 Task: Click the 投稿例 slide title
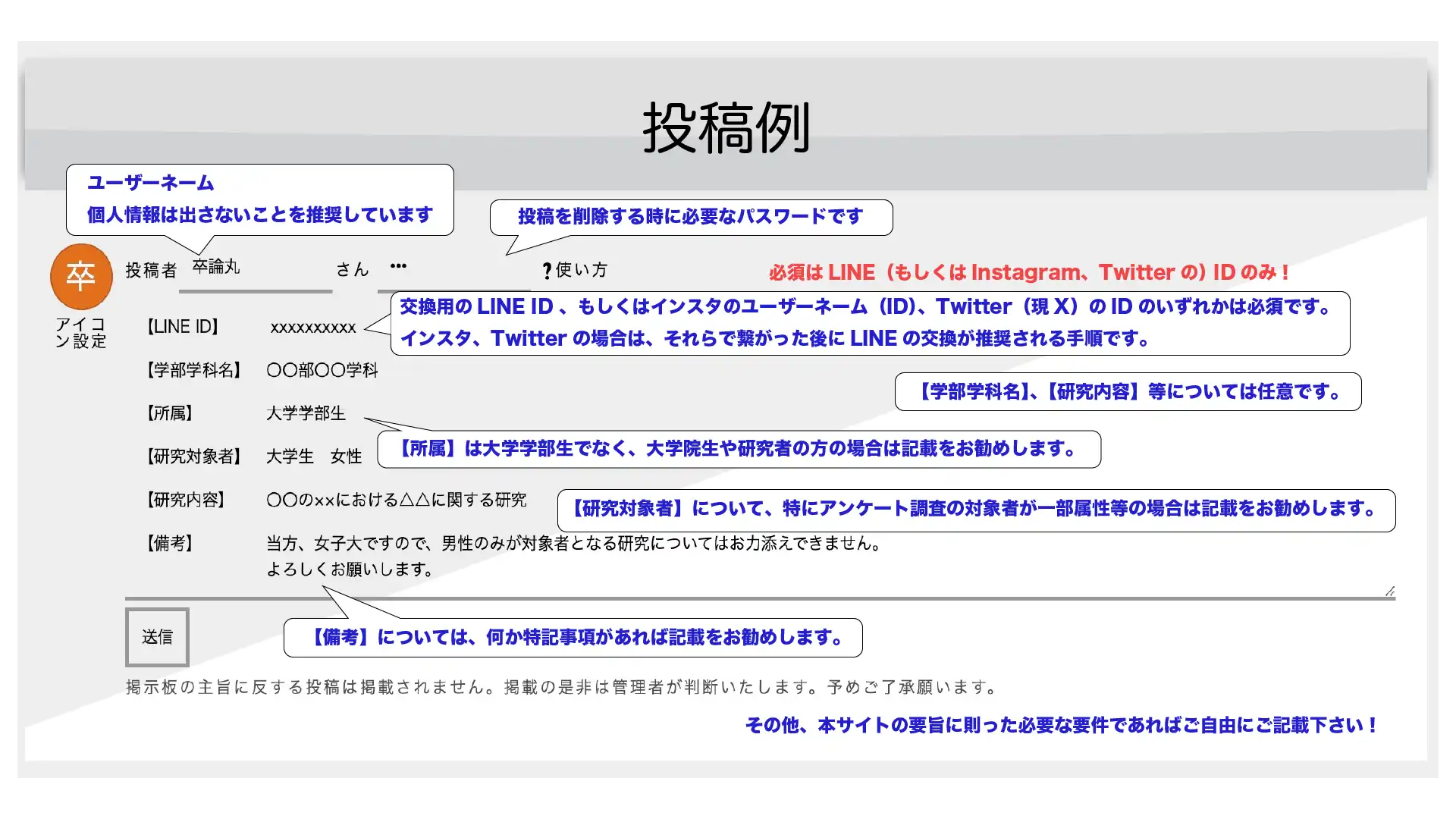click(x=727, y=127)
